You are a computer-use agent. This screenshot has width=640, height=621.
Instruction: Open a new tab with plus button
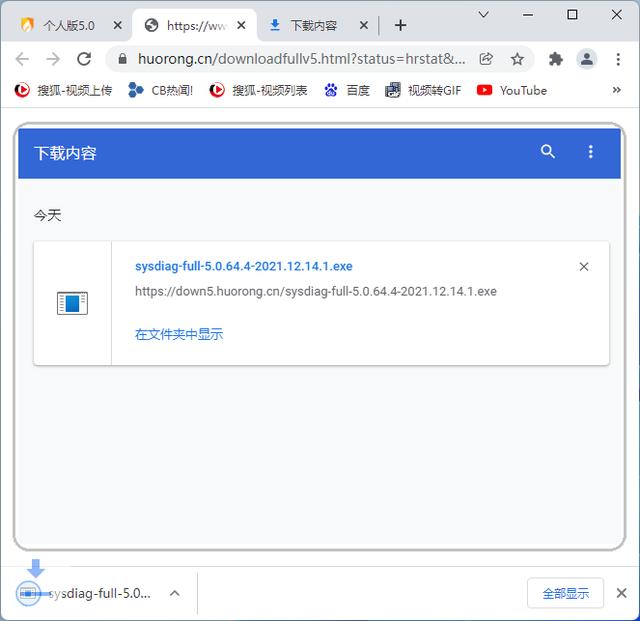tap(400, 25)
